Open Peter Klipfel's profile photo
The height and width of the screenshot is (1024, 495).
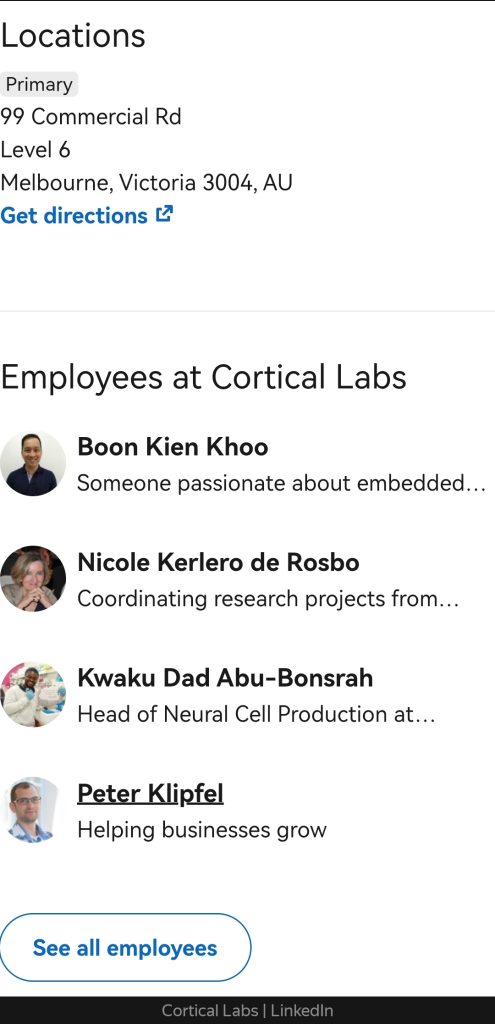click(x=33, y=810)
